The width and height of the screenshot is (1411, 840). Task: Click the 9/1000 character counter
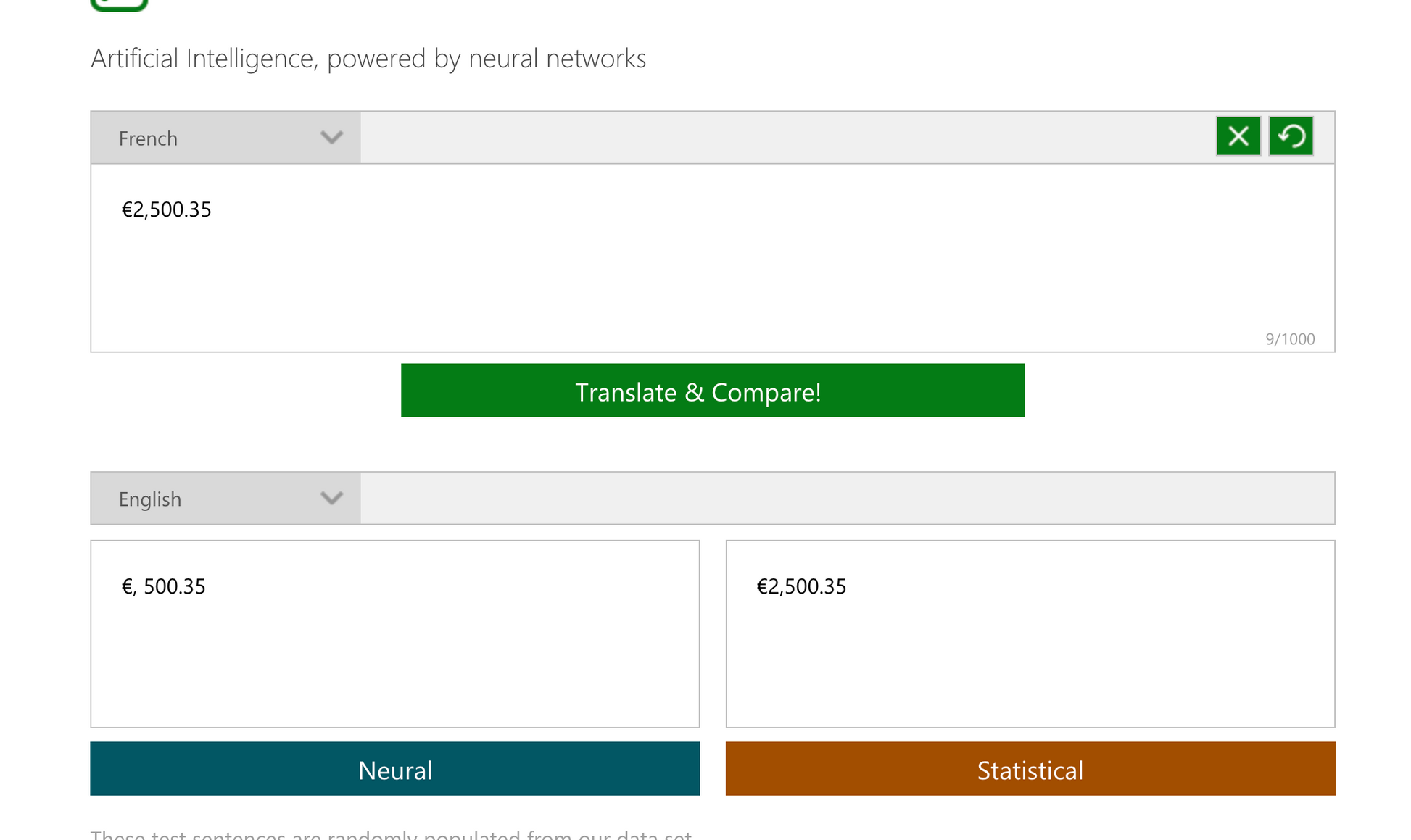coord(1289,339)
